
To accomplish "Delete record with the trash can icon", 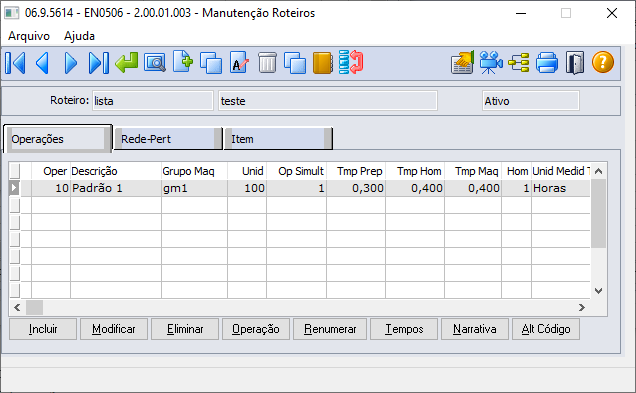I will [267, 62].
